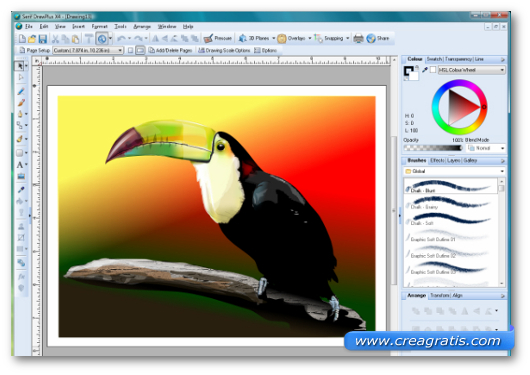Click the Cut scissors icon
This screenshot has width=530, height=375.
(x=55, y=39)
